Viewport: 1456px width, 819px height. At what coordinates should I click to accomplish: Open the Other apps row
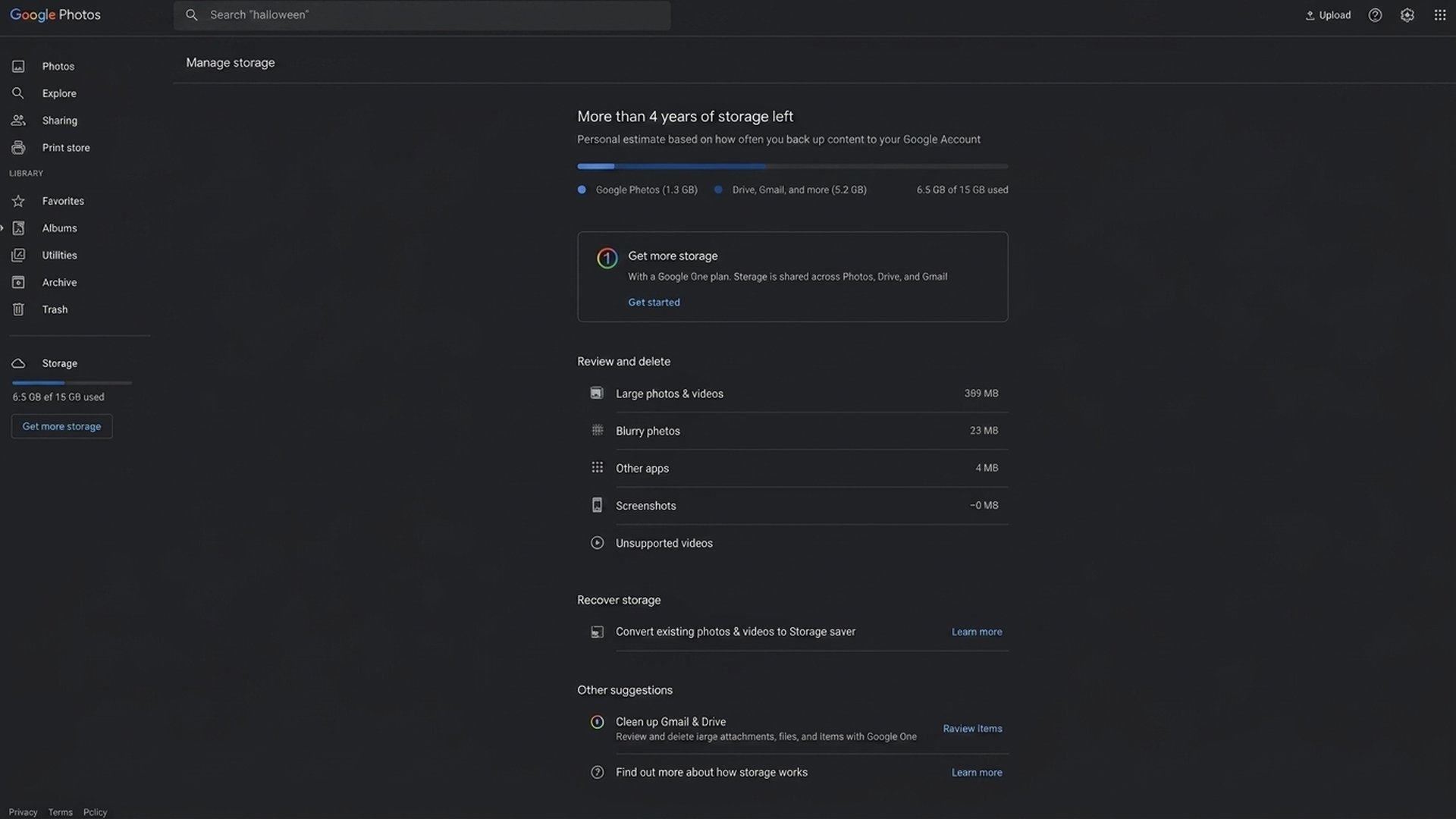(792, 468)
